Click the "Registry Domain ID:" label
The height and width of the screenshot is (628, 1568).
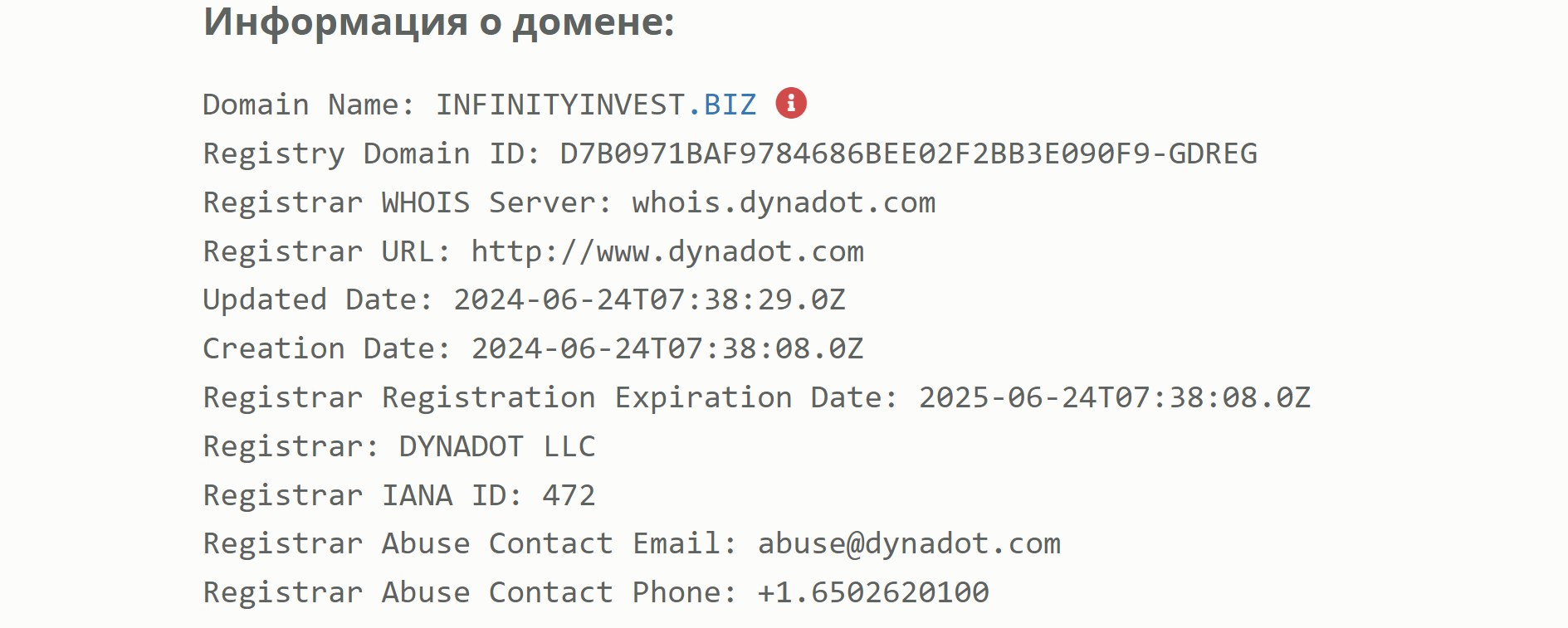pyautogui.click(x=372, y=154)
